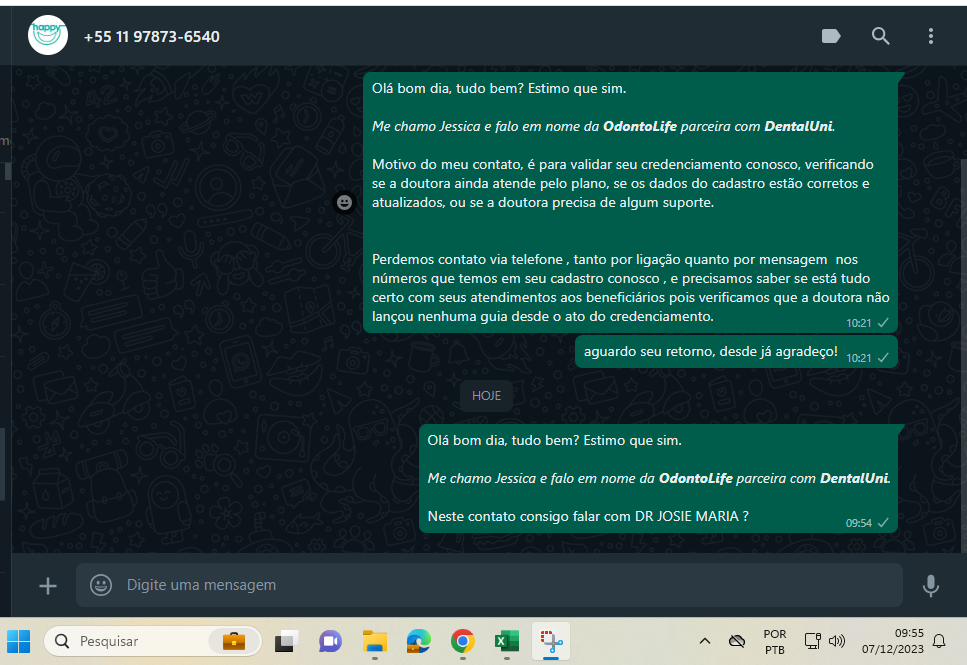React with the emoji button beside message
This screenshot has width=967, height=665.
(x=344, y=202)
